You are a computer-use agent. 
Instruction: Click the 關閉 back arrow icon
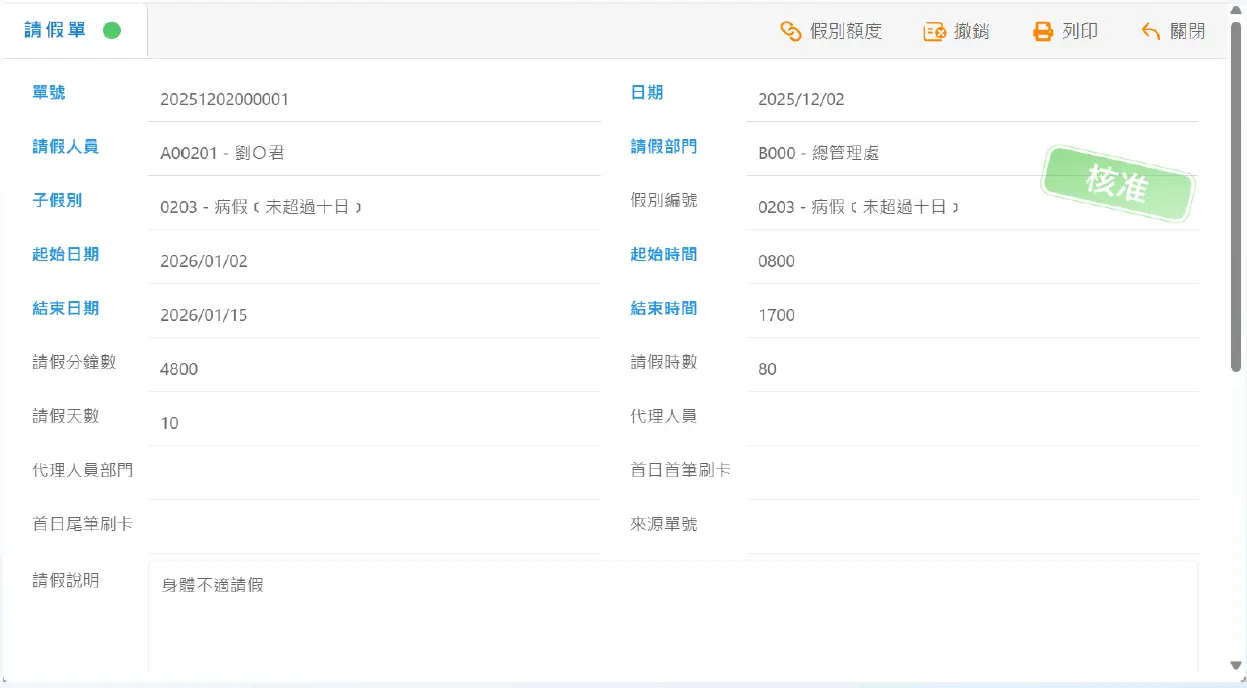click(1151, 32)
